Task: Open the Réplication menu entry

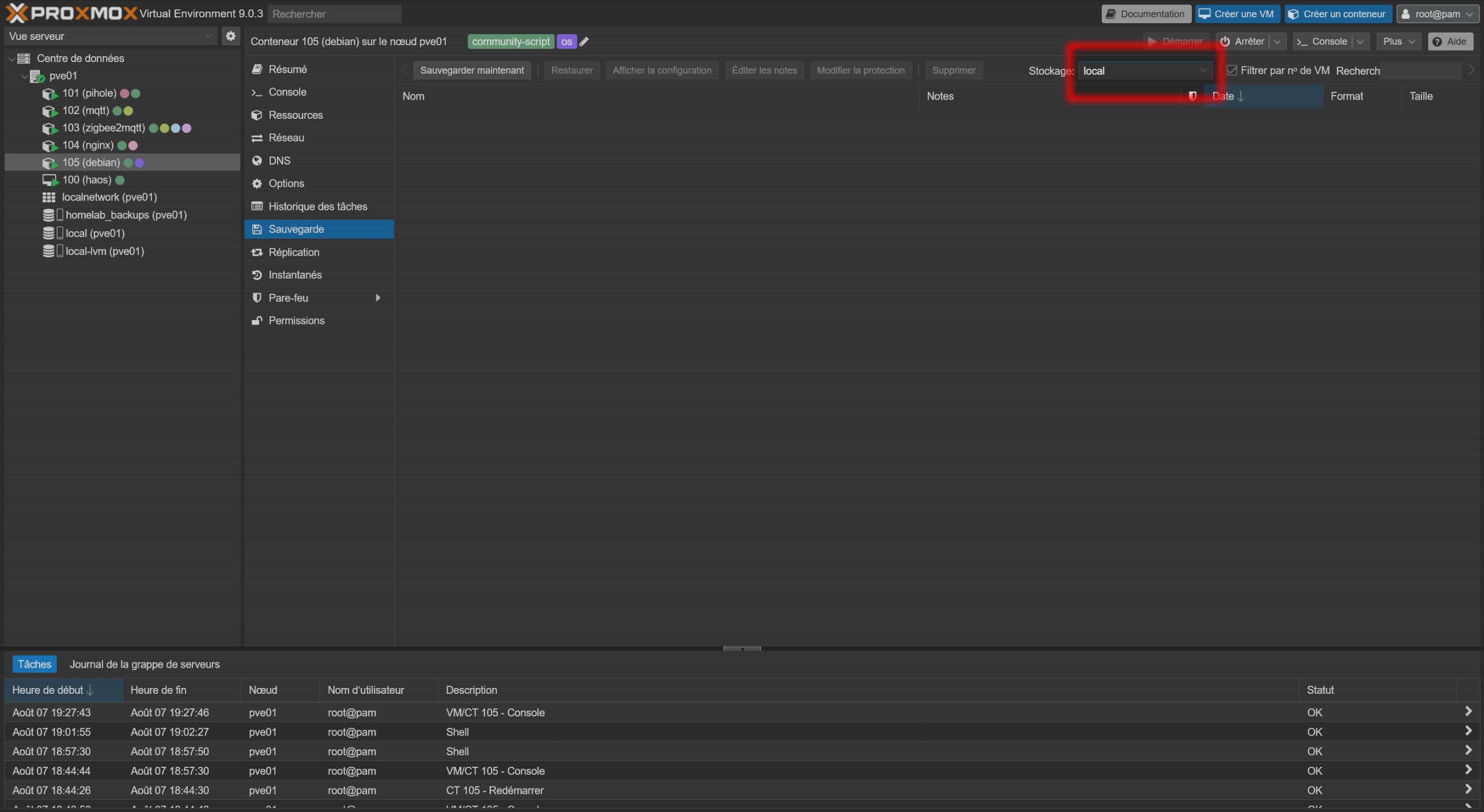Action: point(293,252)
